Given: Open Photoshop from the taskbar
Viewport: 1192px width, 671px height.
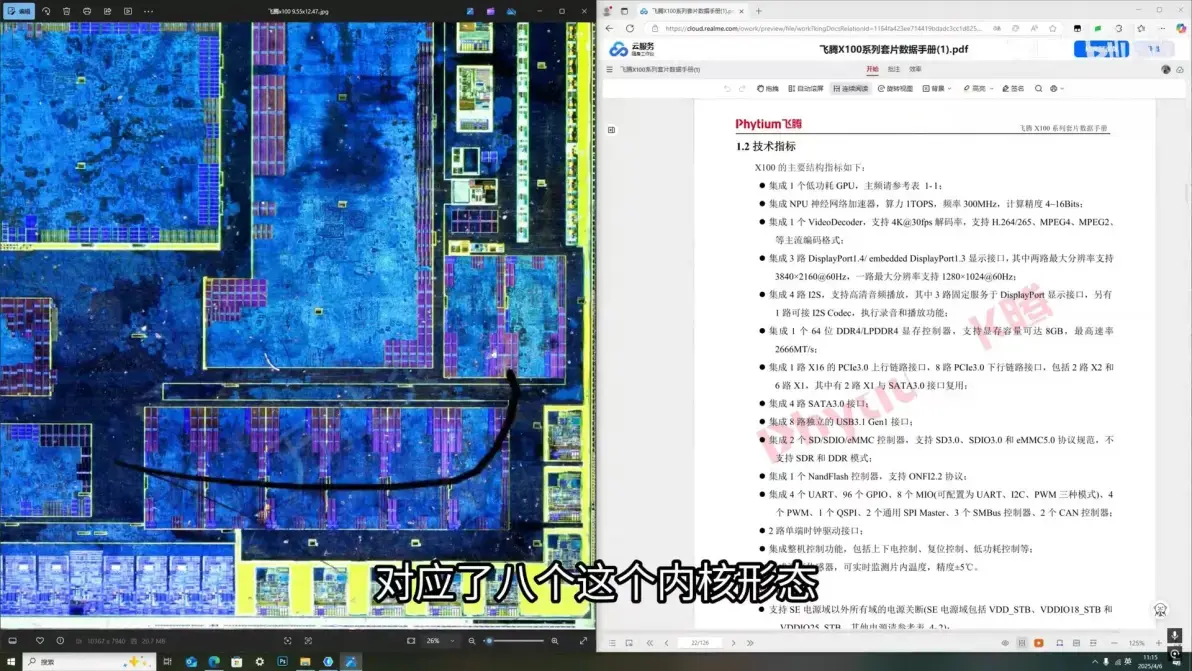Looking at the screenshot, I should (x=282, y=662).
